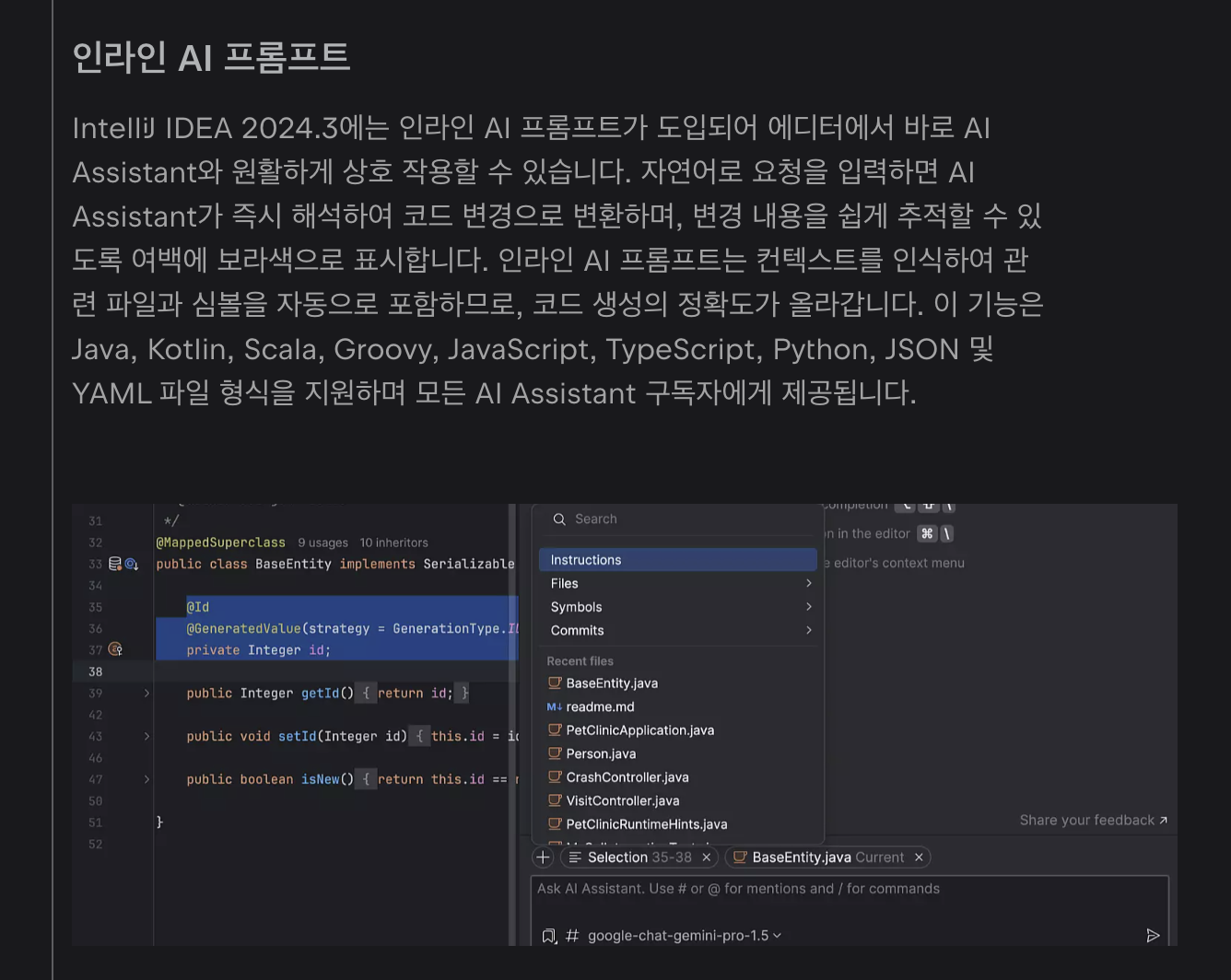This screenshot has width=1231, height=980.
Task: Open the google-chat-gemini-pro-1.5 model dropdown
Action: click(x=685, y=936)
